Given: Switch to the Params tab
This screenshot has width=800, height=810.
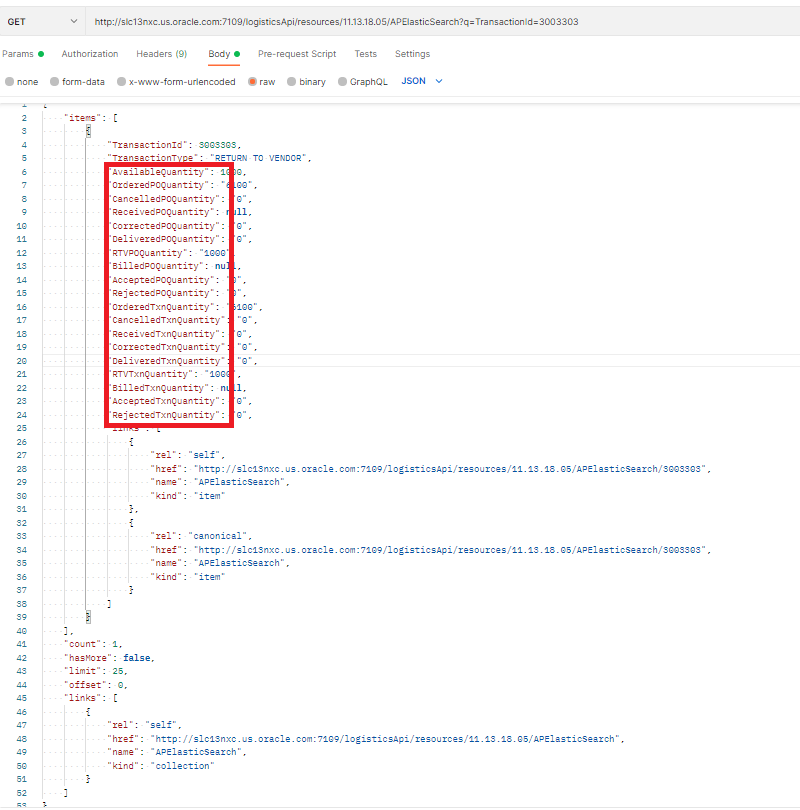Looking at the screenshot, I should 23,54.
